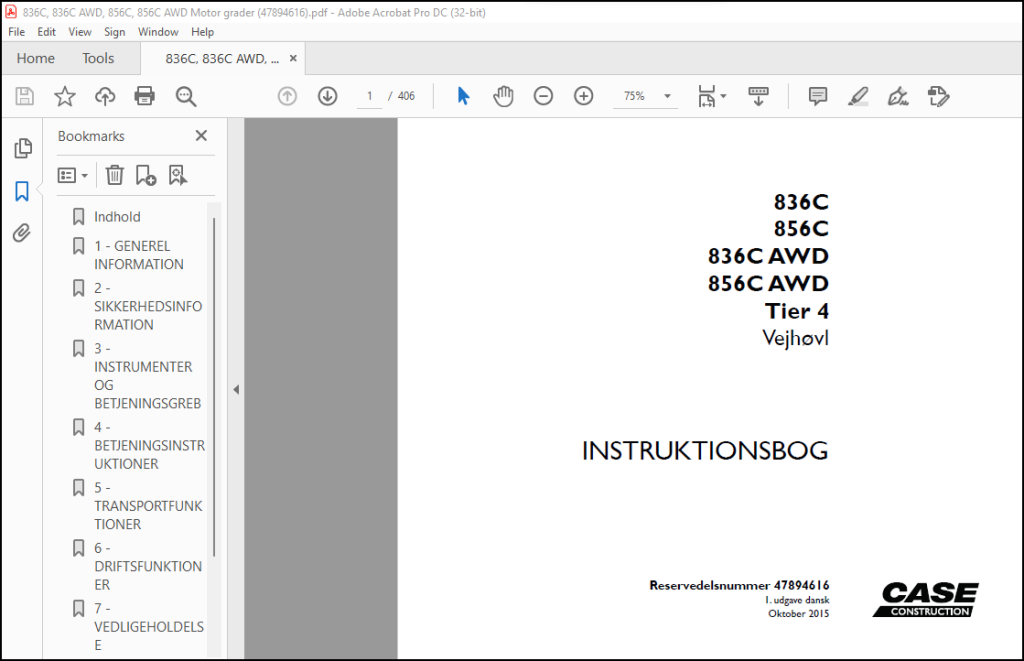Click the total pages 406 label
The image size is (1024, 661).
click(406, 96)
